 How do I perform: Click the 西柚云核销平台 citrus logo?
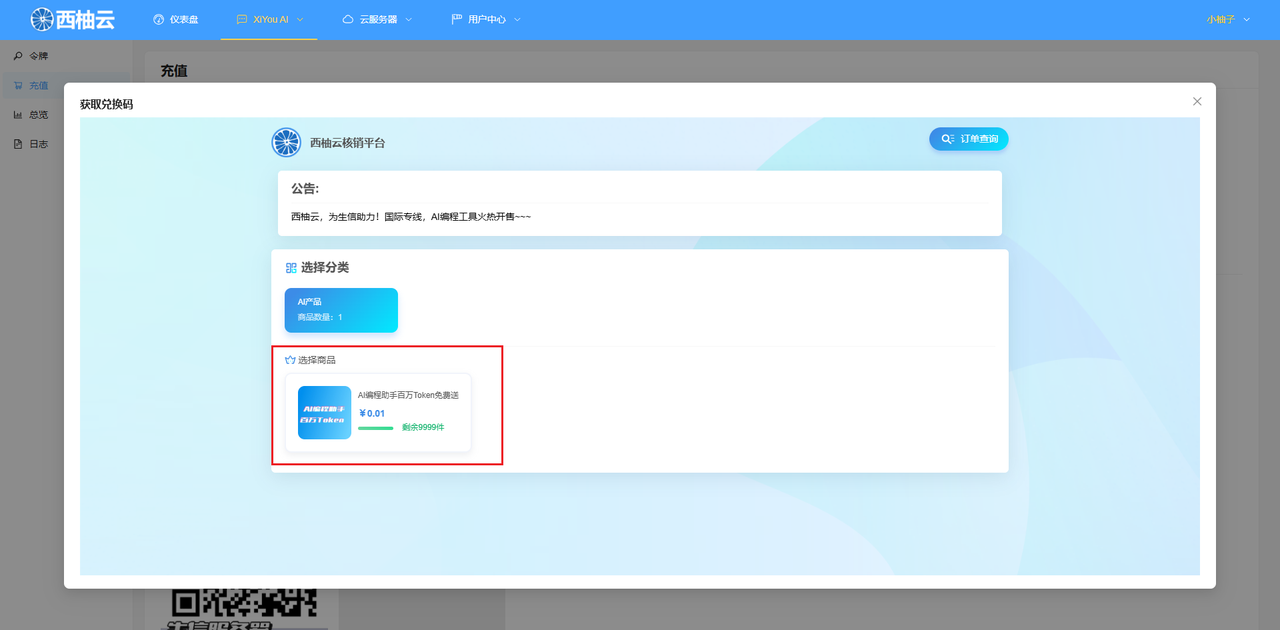point(286,142)
